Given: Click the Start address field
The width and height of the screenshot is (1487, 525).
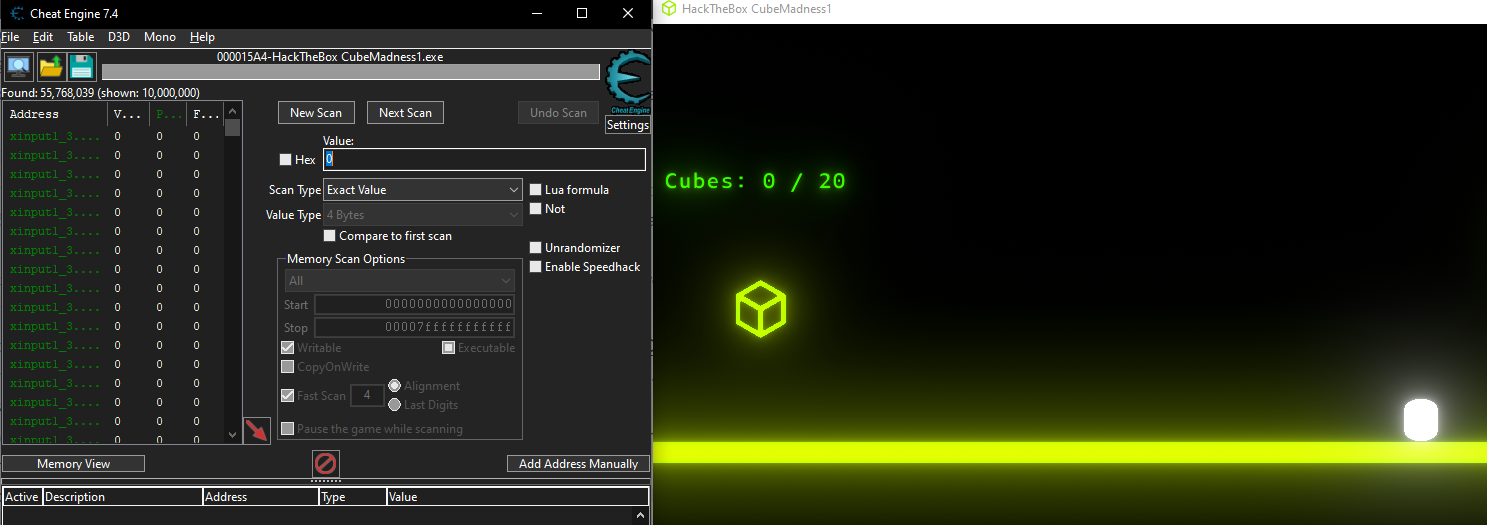Looking at the screenshot, I should click(x=414, y=305).
